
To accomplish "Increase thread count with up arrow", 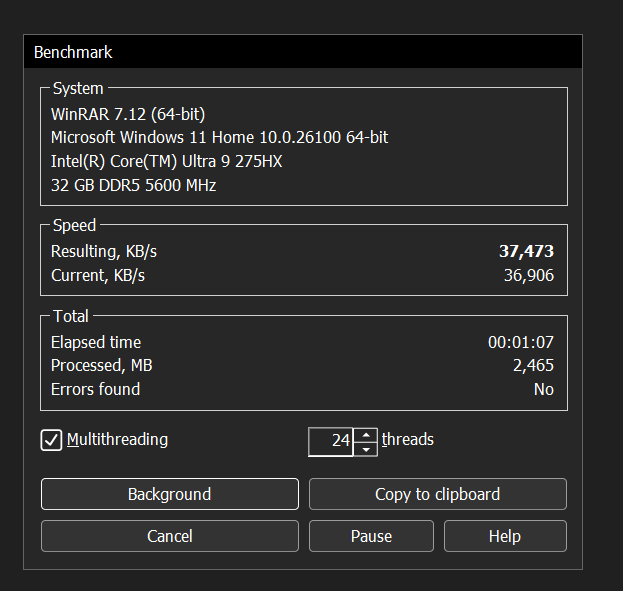I will pos(366,434).
